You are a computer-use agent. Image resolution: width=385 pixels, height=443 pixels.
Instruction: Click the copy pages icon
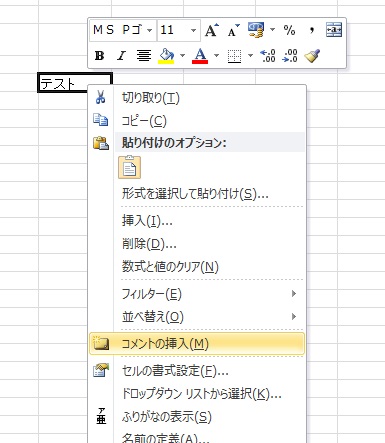(x=100, y=119)
